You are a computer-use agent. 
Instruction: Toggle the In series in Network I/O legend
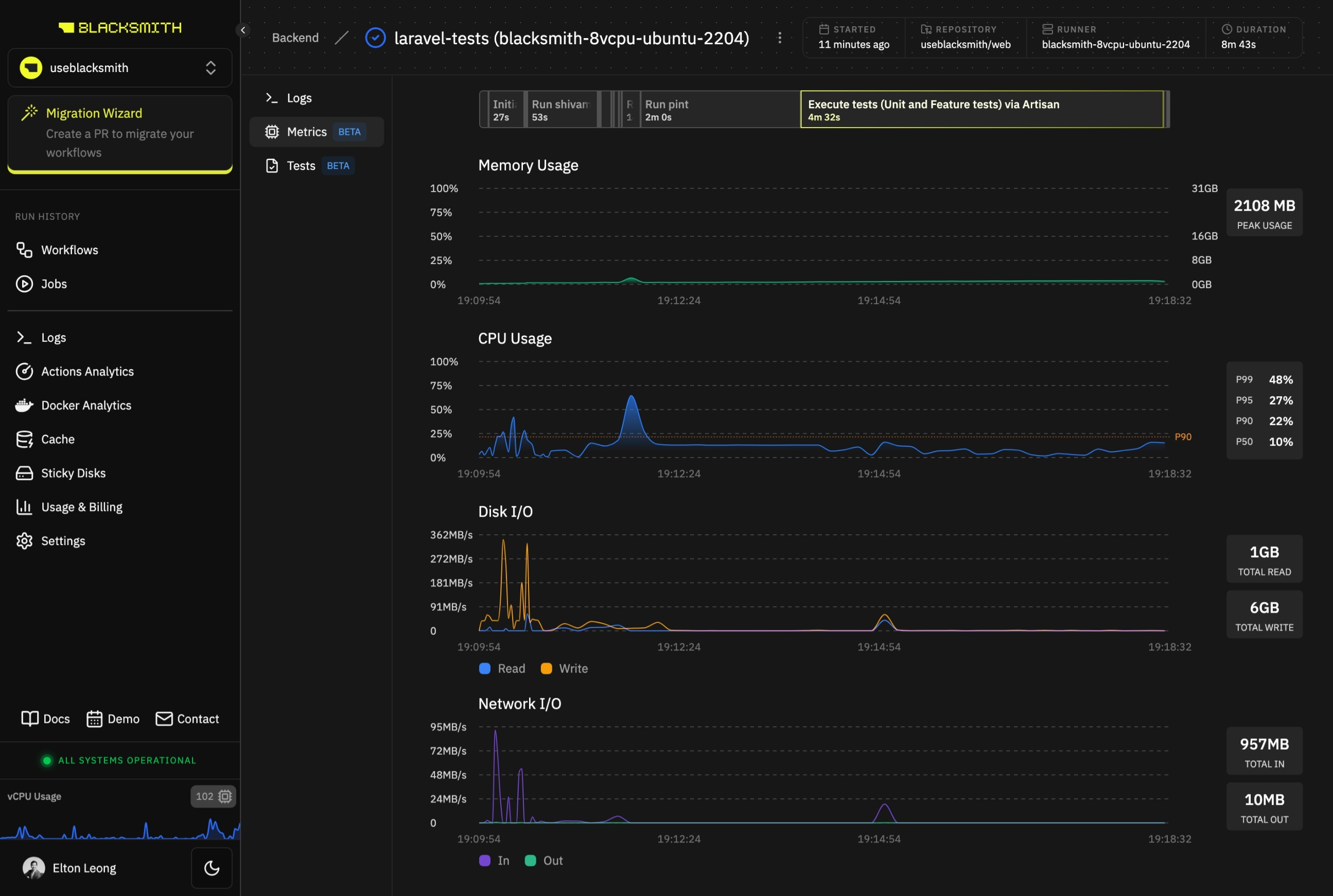point(493,860)
